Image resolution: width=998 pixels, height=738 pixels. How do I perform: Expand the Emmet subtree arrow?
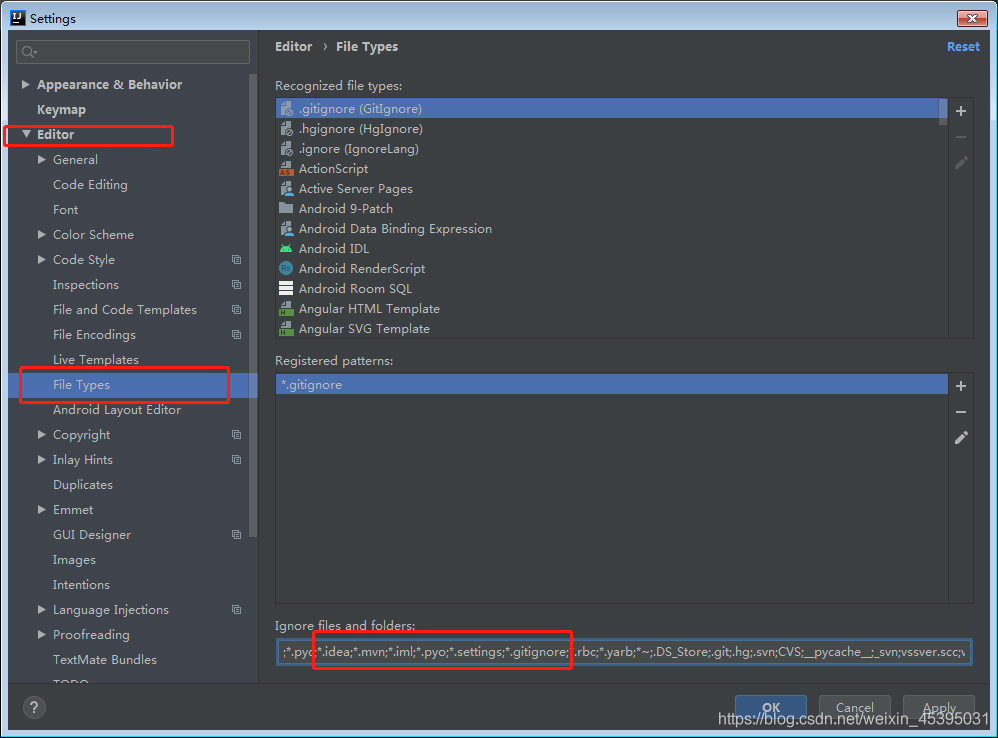tap(41, 510)
